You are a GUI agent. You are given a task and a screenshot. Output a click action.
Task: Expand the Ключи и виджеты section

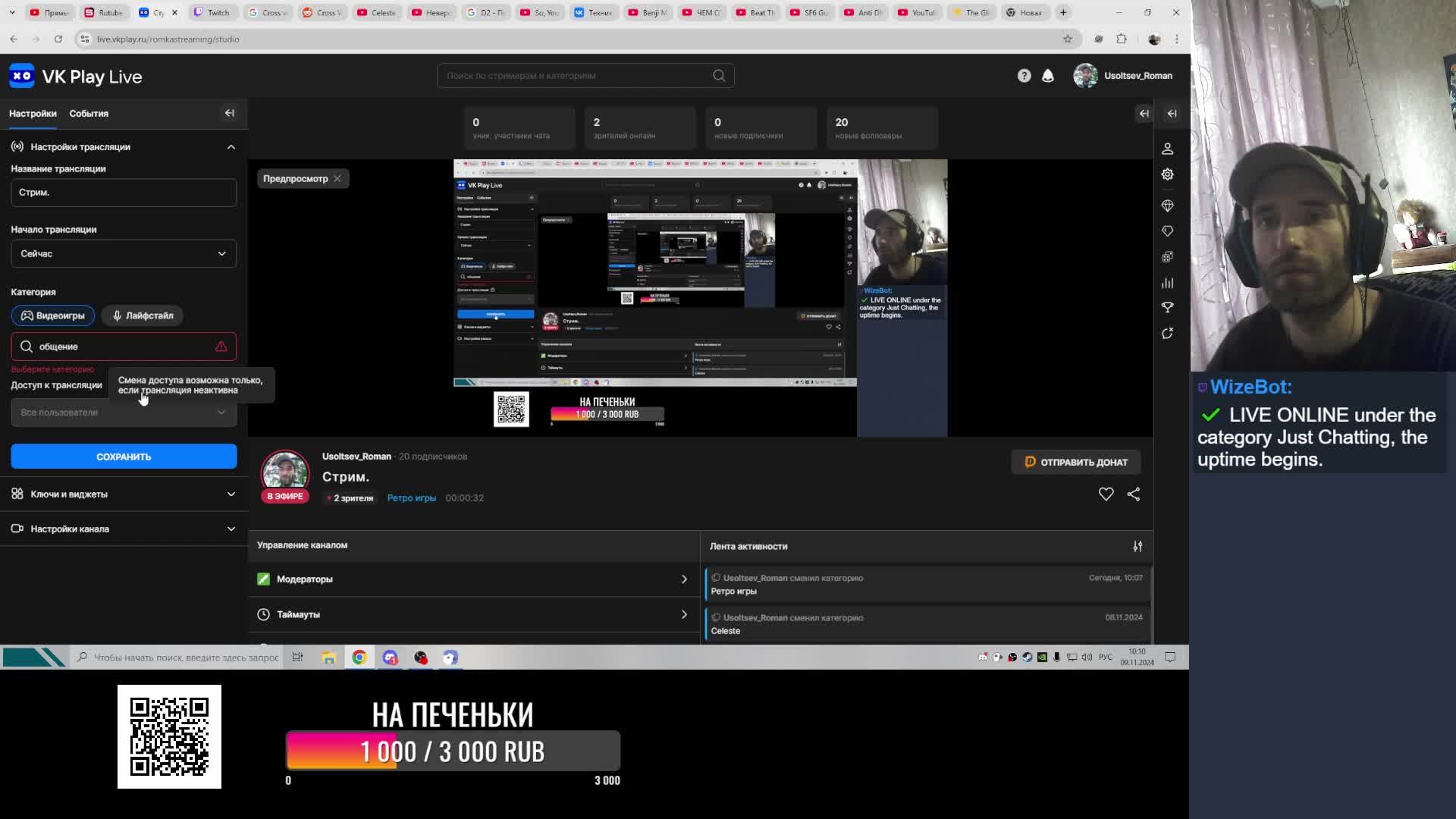click(124, 494)
